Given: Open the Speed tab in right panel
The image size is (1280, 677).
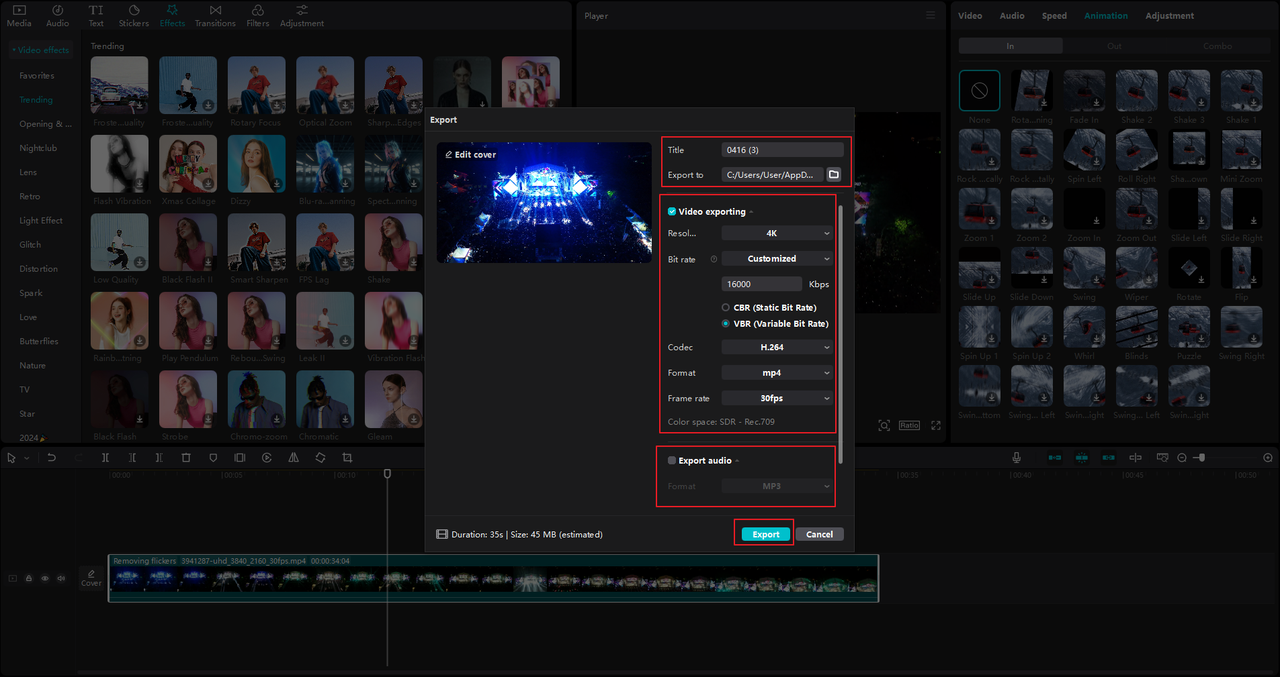Looking at the screenshot, I should click(1054, 16).
